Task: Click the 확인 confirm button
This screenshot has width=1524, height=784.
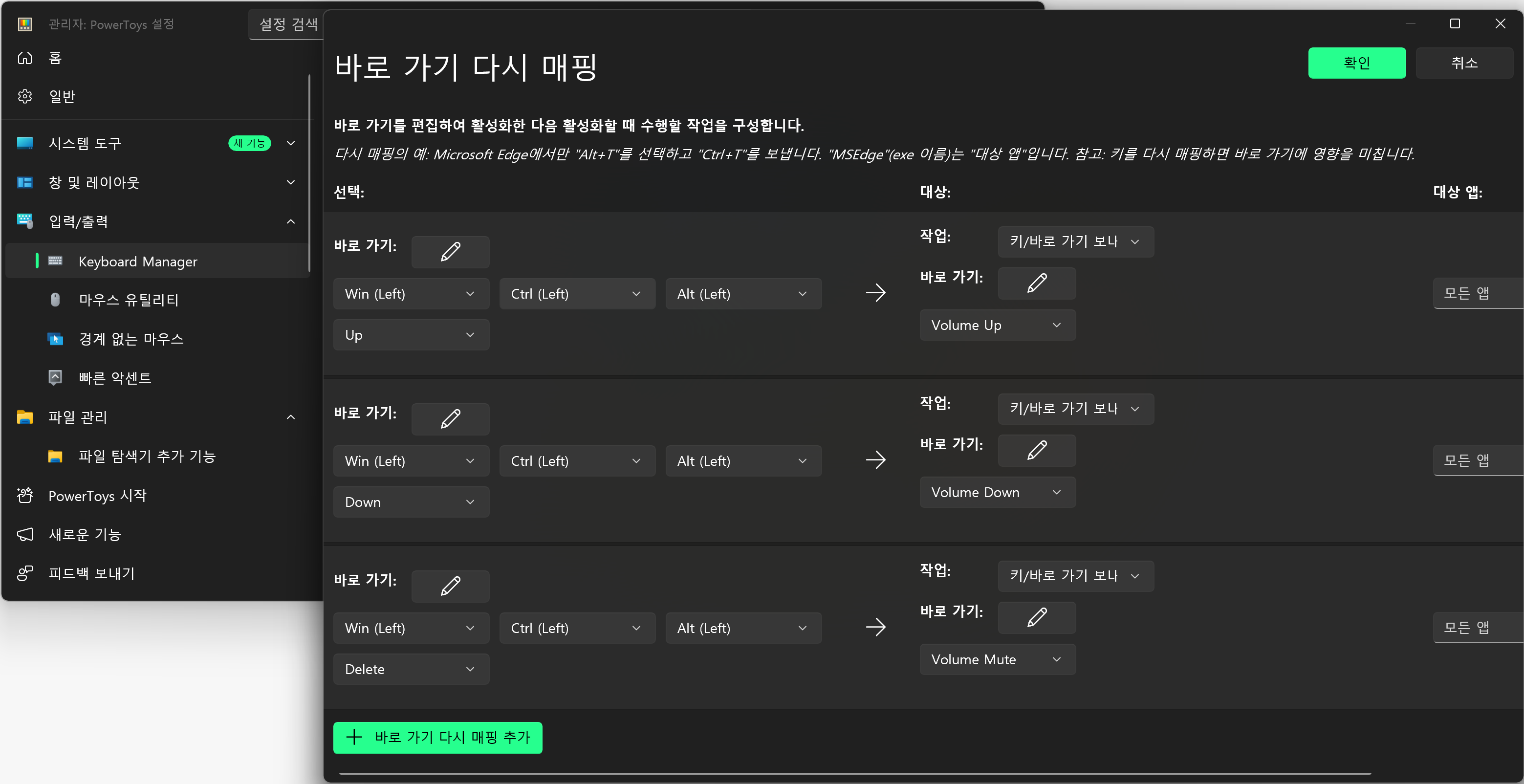Action: [1357, 63]
